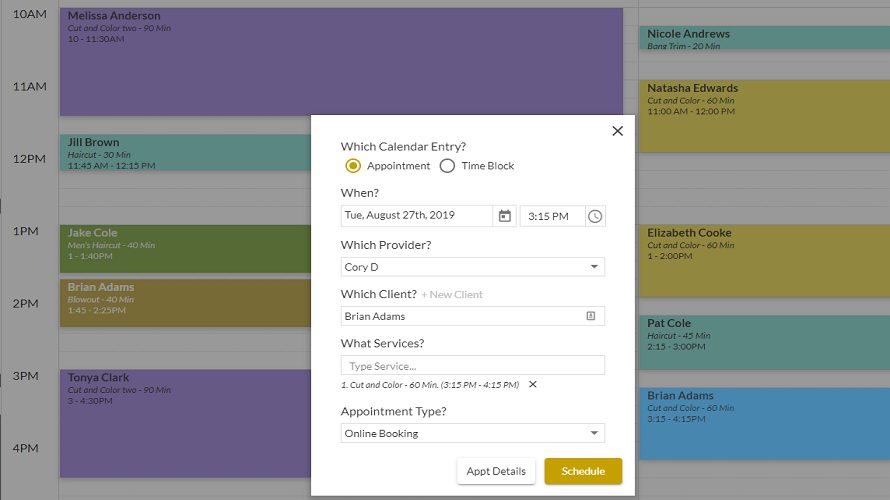Click the + New Client link

pos(452,295)
